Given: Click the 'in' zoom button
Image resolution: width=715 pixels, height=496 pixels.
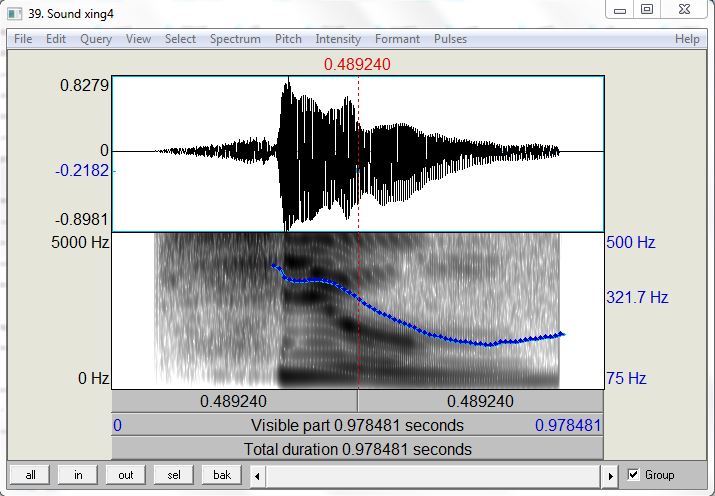Looking at the screenshot, I should pos(78,475).
